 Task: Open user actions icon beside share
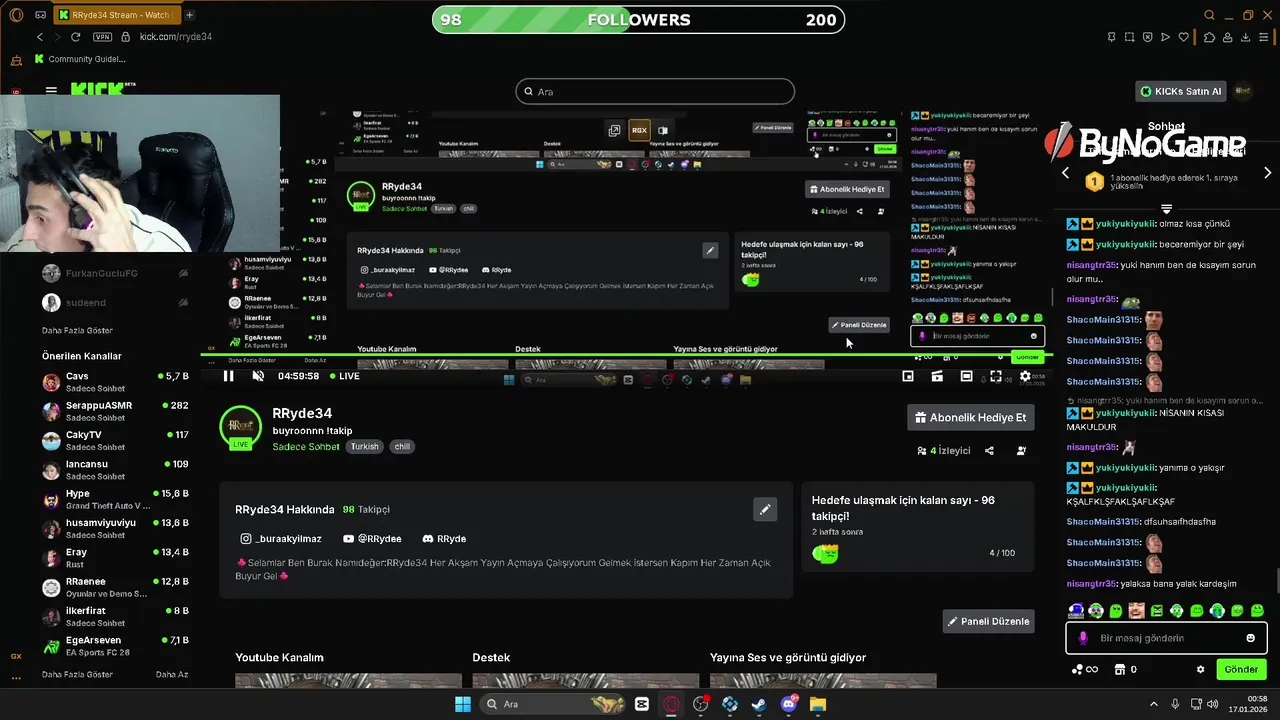point(1021,451)
